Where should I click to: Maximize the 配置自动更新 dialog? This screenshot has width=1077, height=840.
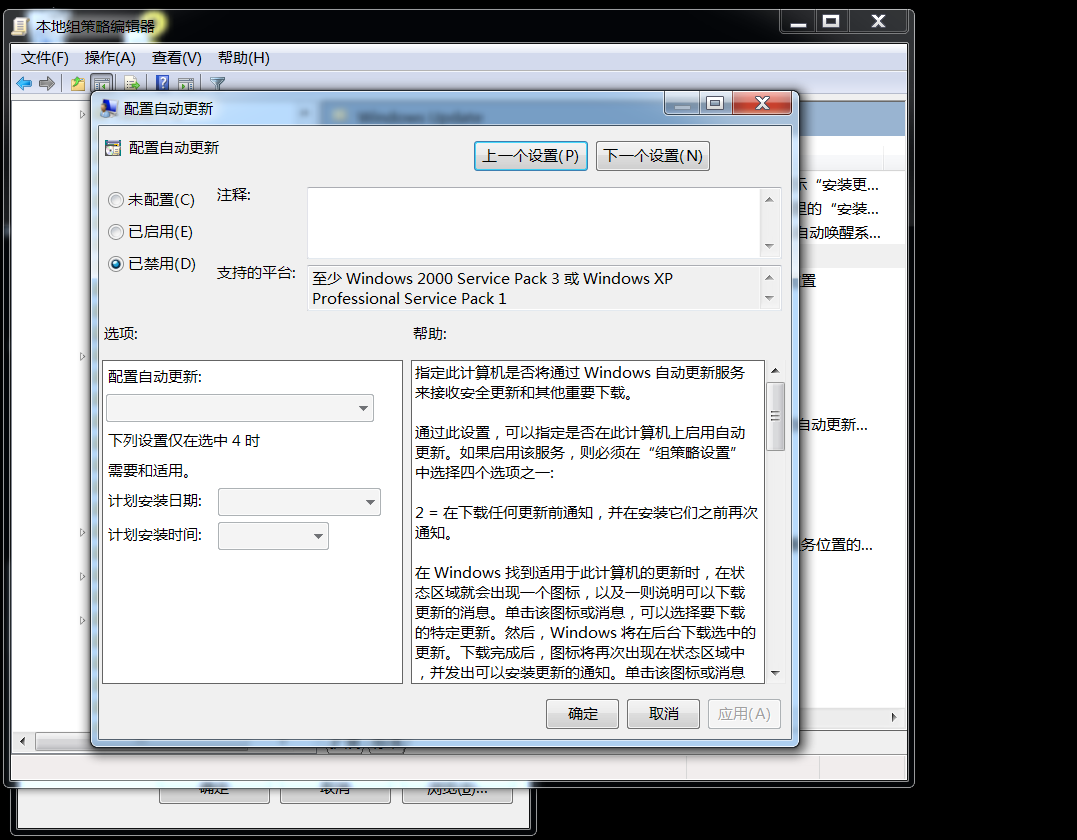715,103
